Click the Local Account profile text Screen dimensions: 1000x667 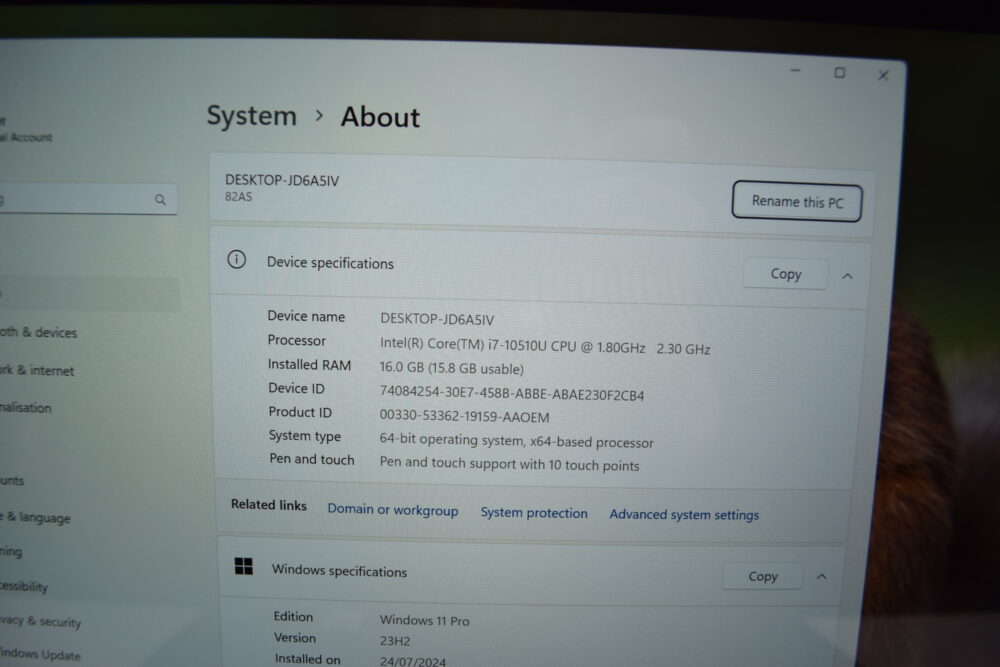(x=26, y=137)
